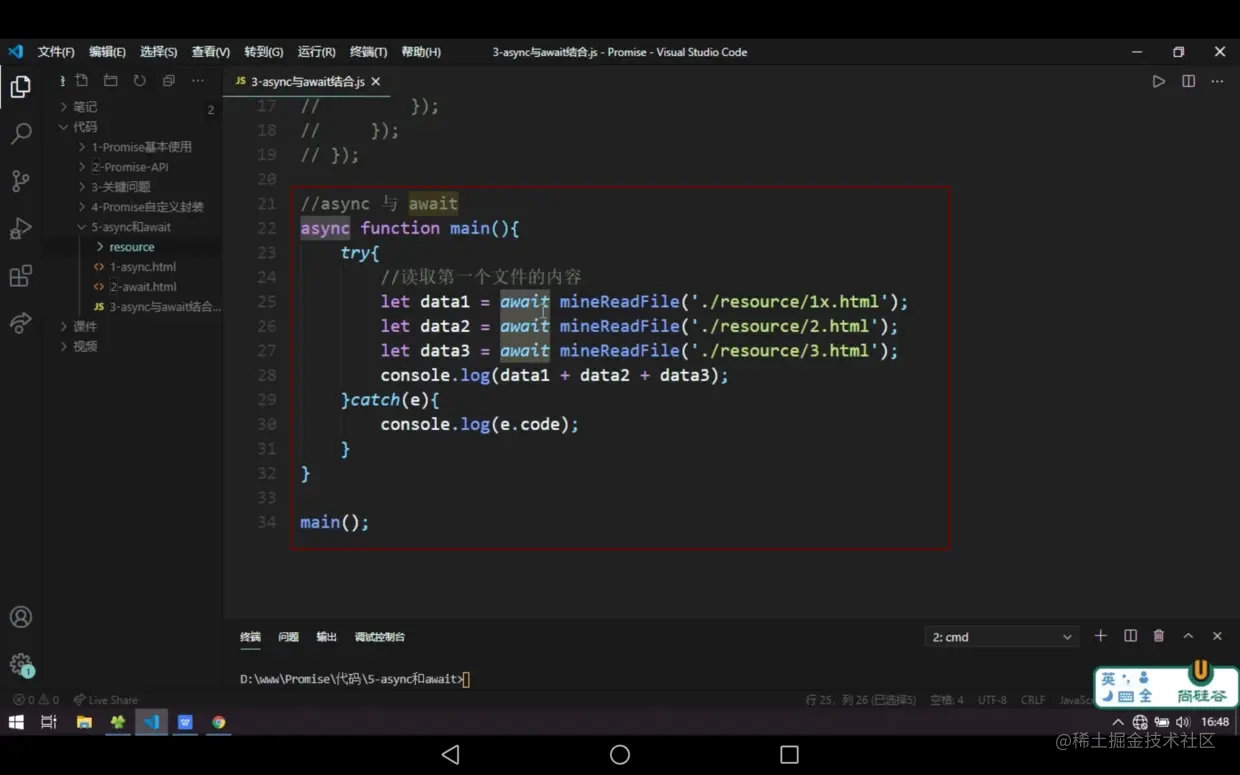Switch to the 输出 panel tab
The height and width of the screenshot is (775, 1240).
pyautogui.click(x=326, y=637)
